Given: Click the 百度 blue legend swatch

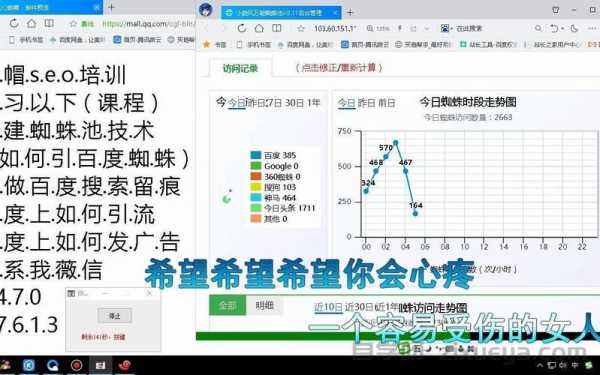Looking at the screenshot, I should 256,155.
